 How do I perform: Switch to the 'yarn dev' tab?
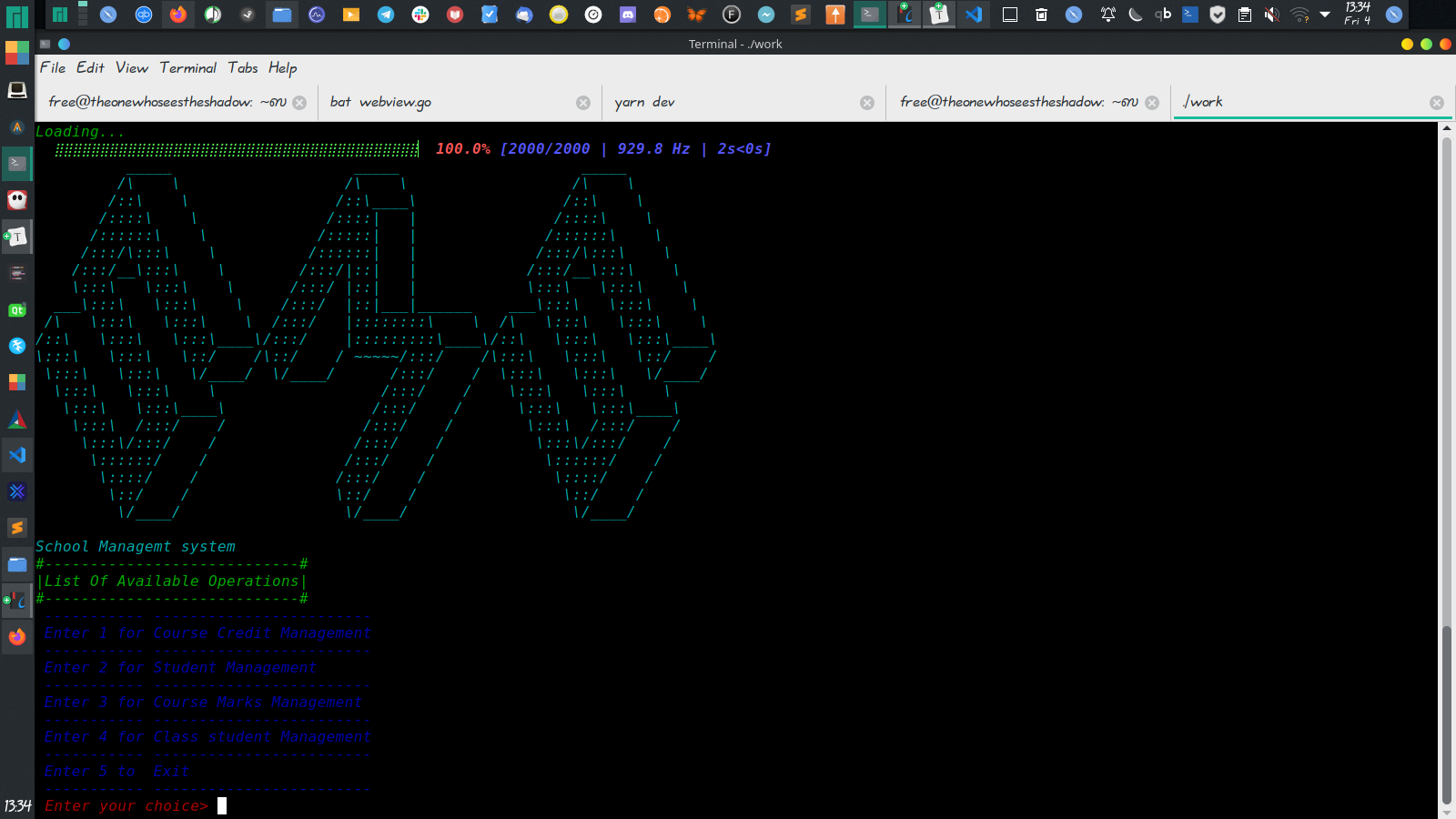click(644, 103)
